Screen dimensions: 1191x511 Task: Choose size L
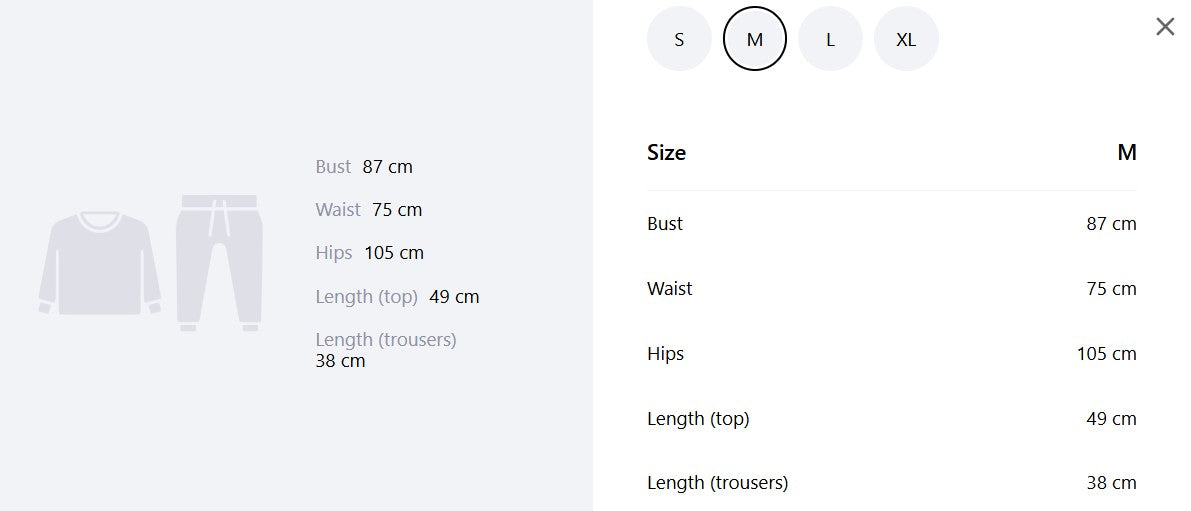pos(830,39)
